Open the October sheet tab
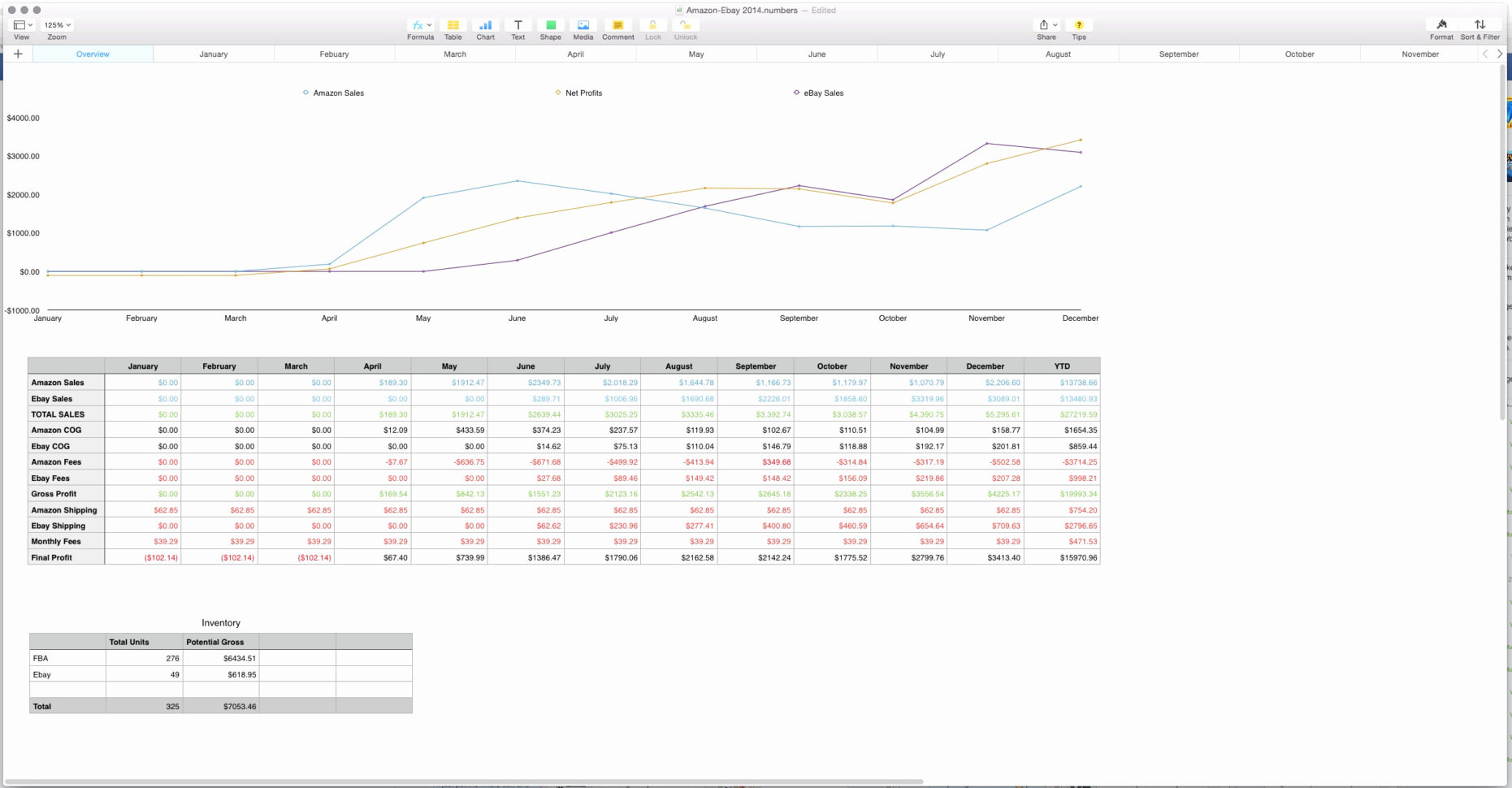 coord(1299,54)
